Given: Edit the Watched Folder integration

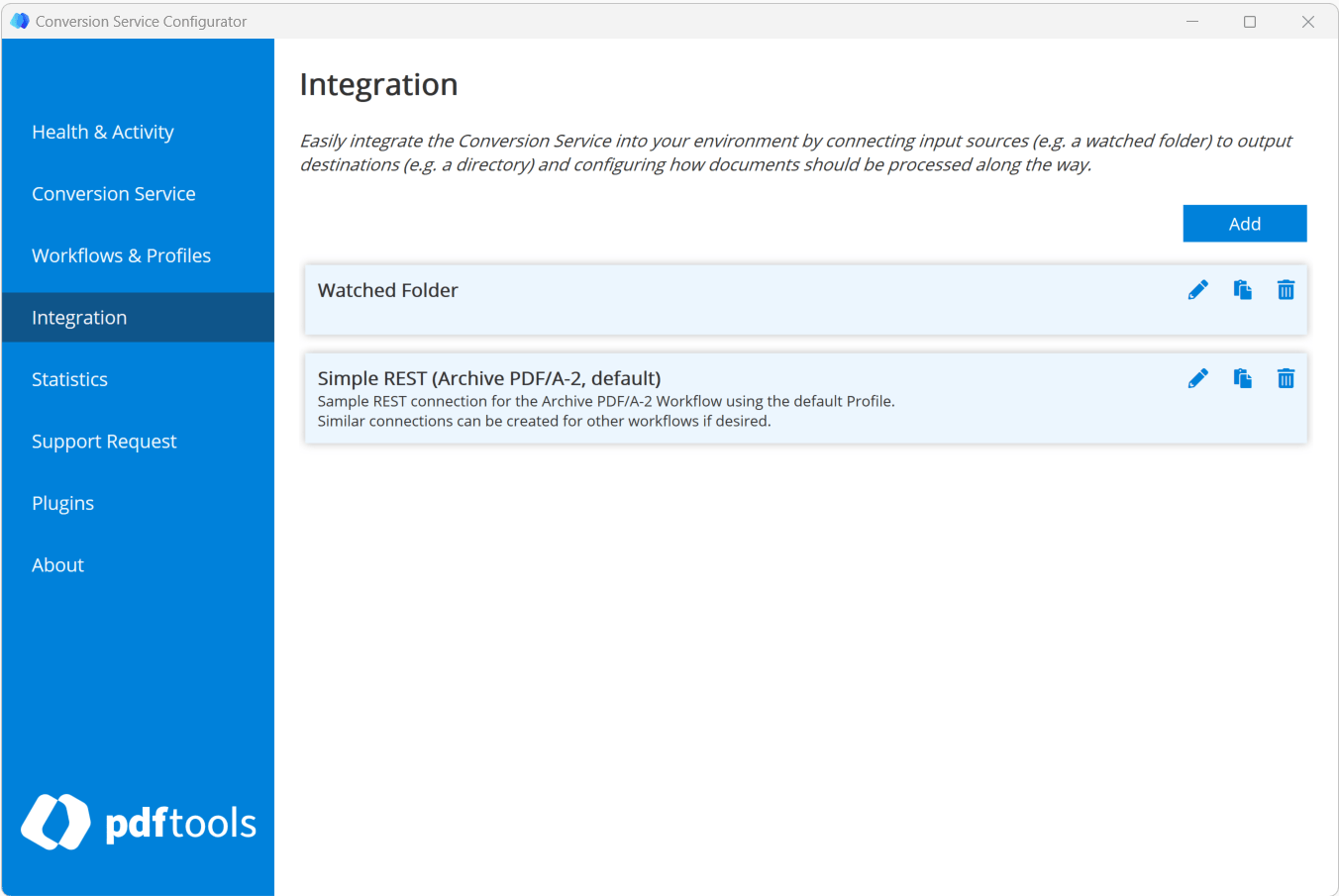Looking at the screenshot, I should (x=1197, y=290).
